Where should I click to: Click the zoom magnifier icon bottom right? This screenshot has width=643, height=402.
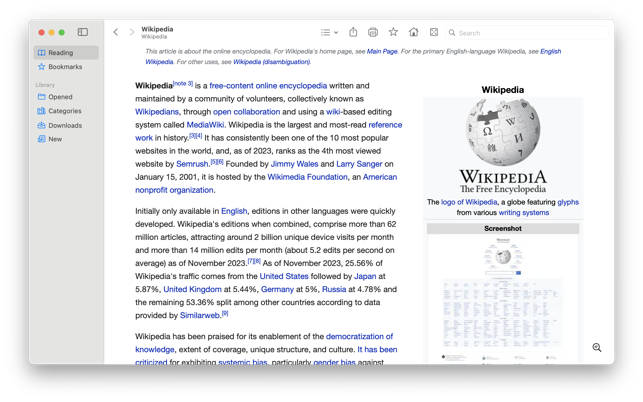pyautogui.click(x=597, y=348)
